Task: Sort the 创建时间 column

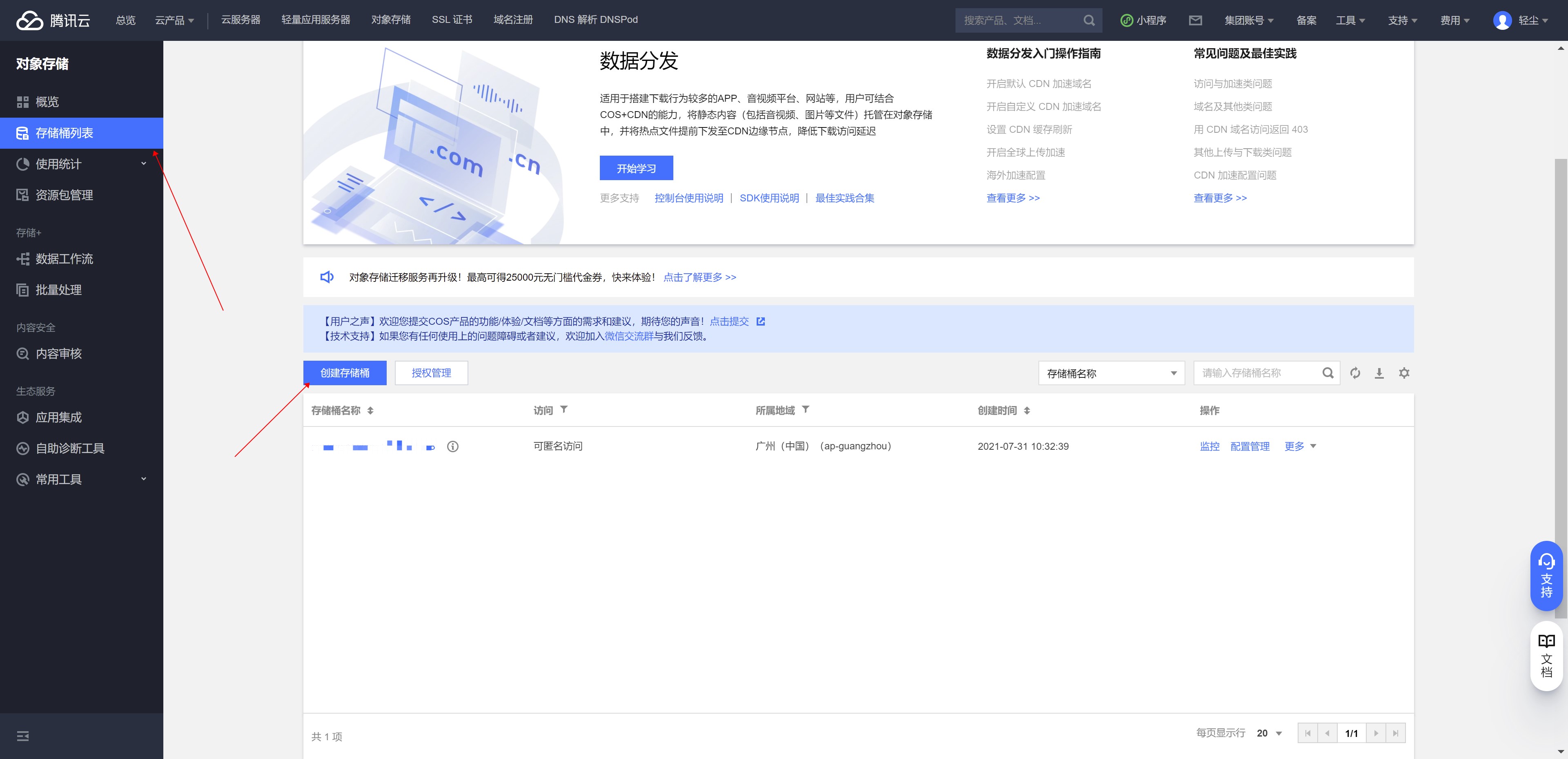Action: tap(1027, 411)
